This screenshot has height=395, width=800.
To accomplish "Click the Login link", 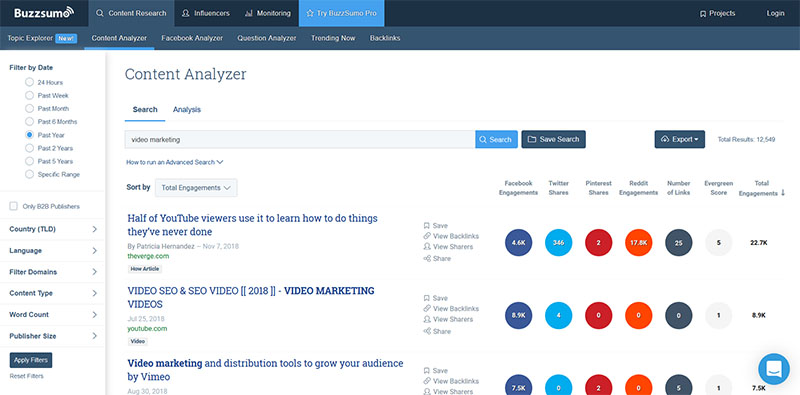I will (775, 13).
